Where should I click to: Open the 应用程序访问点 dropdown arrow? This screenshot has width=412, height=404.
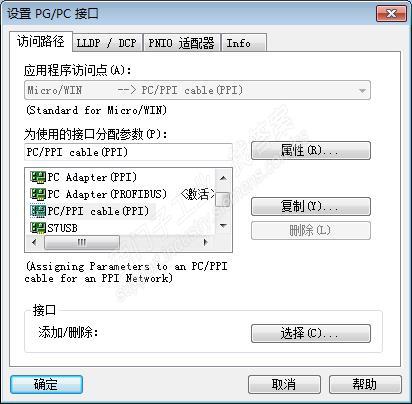click(x=362, y=90)
